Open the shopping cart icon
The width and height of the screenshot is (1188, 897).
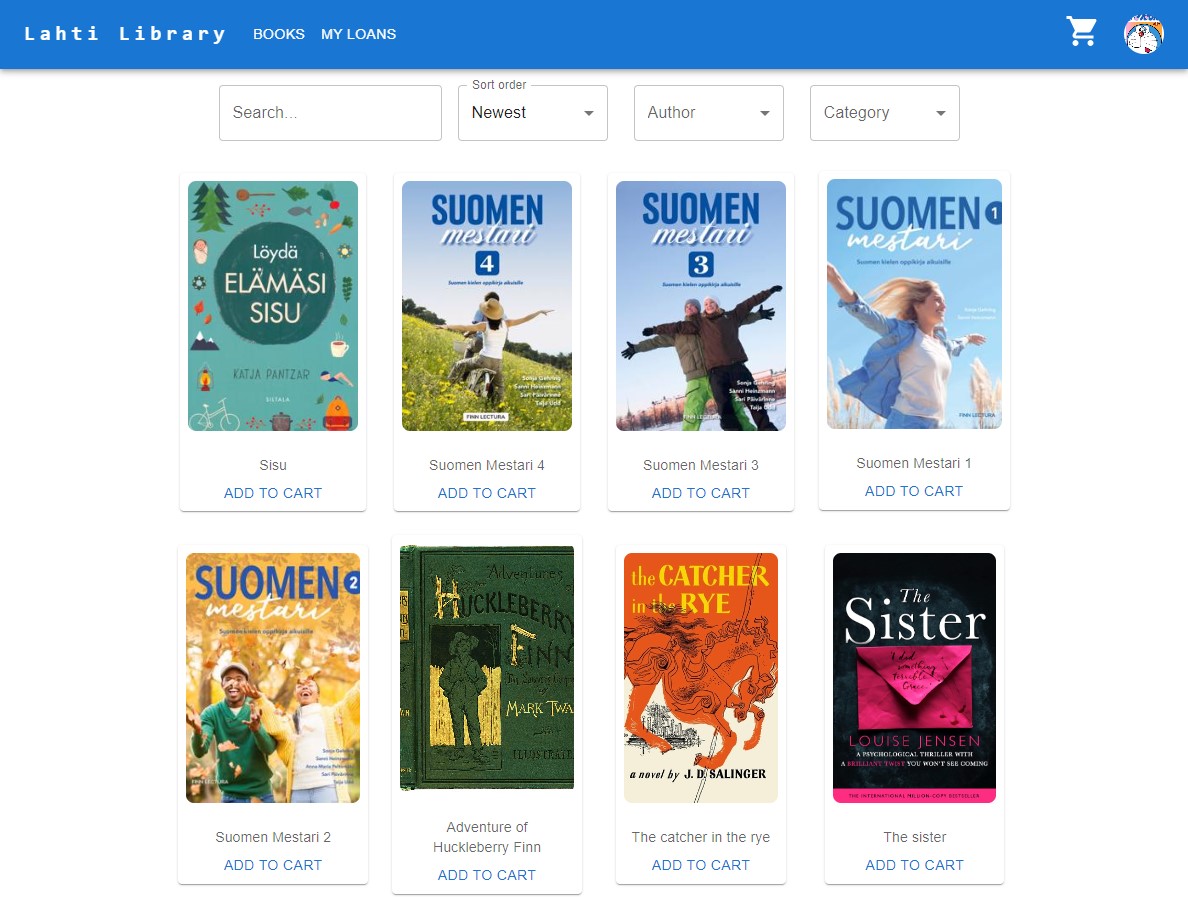pos(1081,32)
